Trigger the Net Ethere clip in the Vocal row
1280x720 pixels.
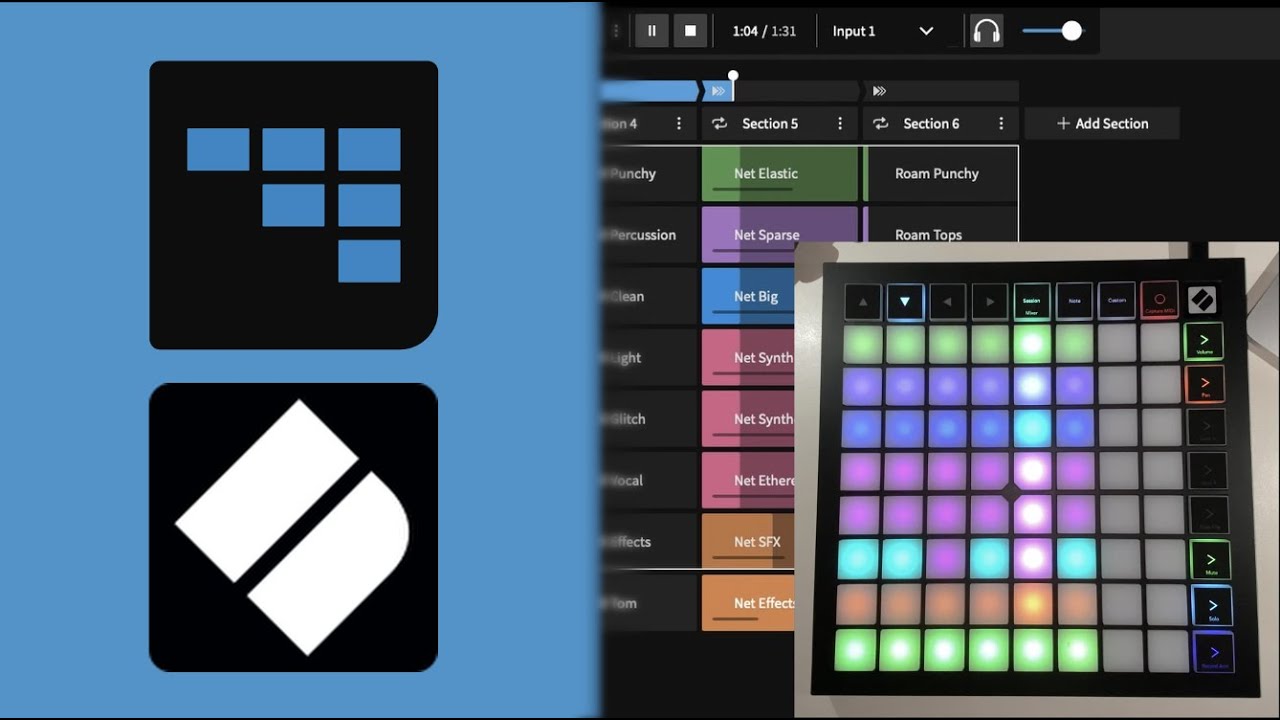tap(748, 480)
